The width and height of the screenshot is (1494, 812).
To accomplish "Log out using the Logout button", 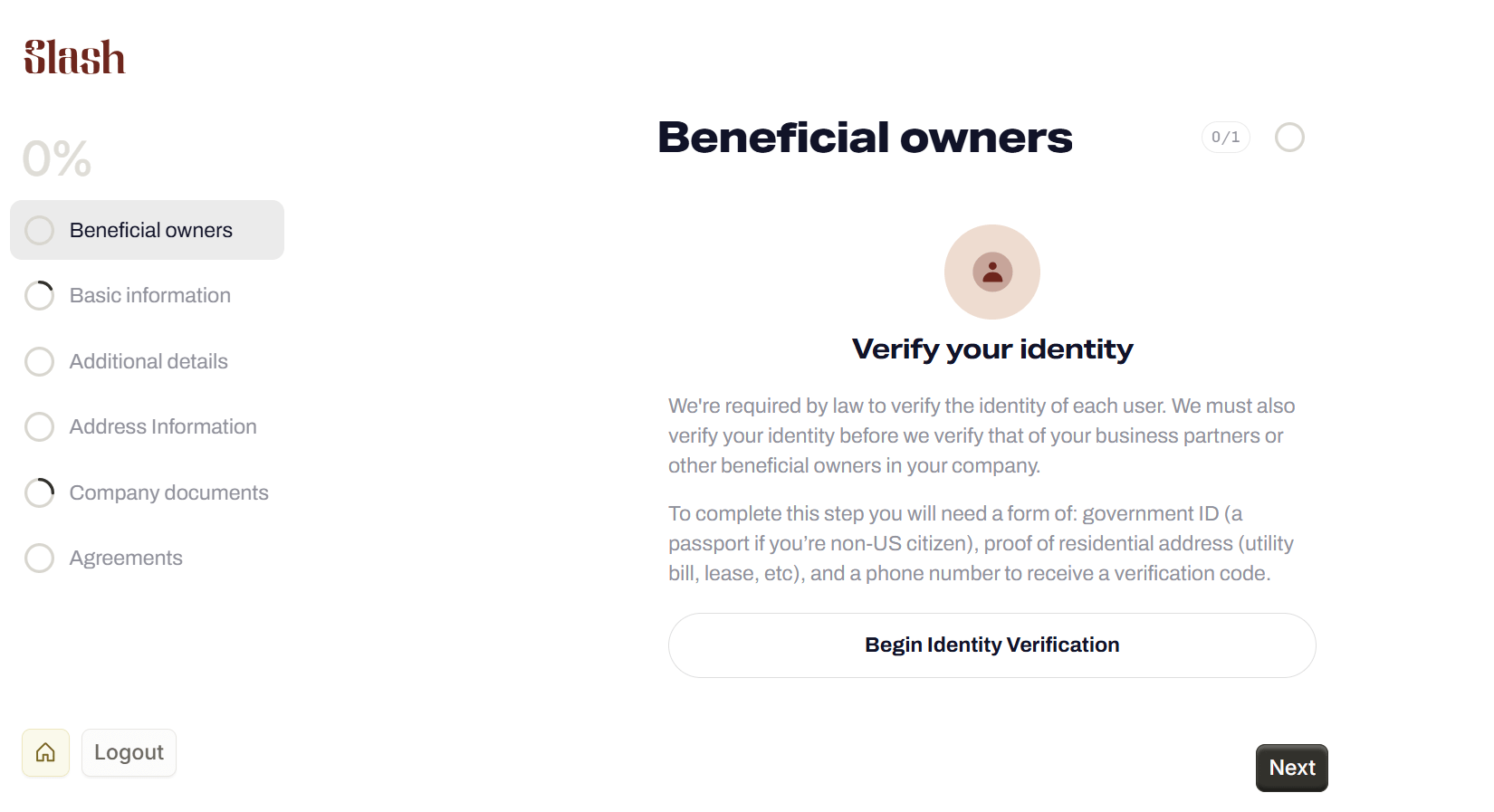I will (129, 752).
